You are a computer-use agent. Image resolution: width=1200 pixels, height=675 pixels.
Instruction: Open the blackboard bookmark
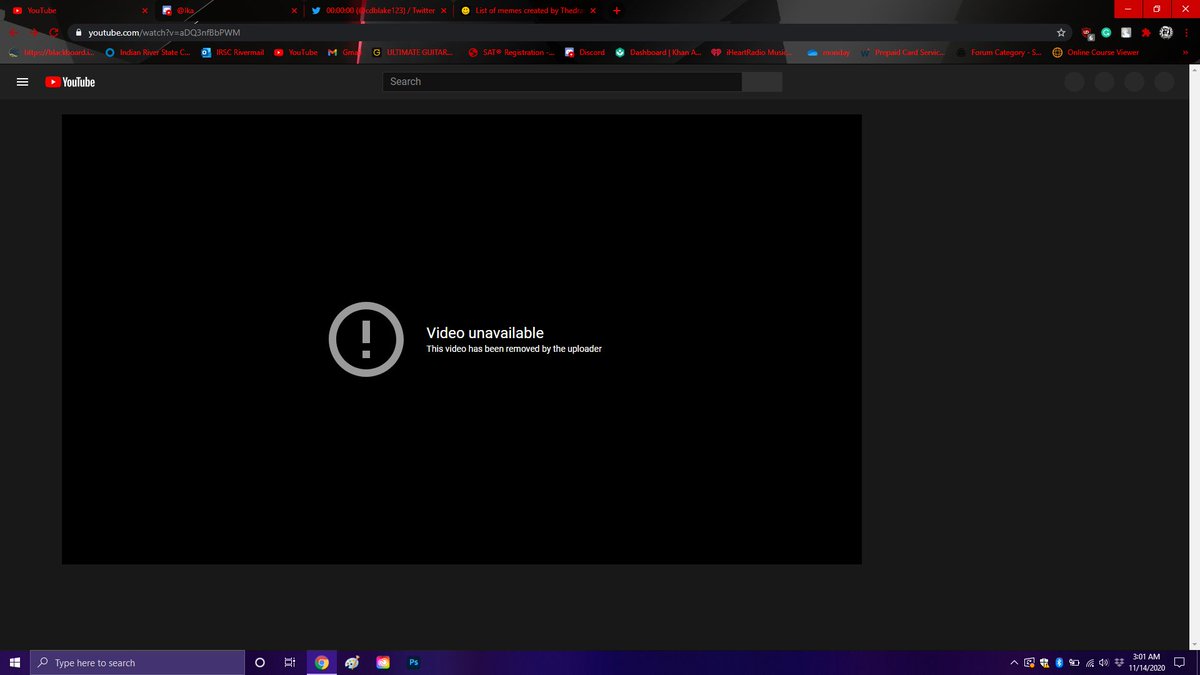pyautogui.click(x=51, y=52)
